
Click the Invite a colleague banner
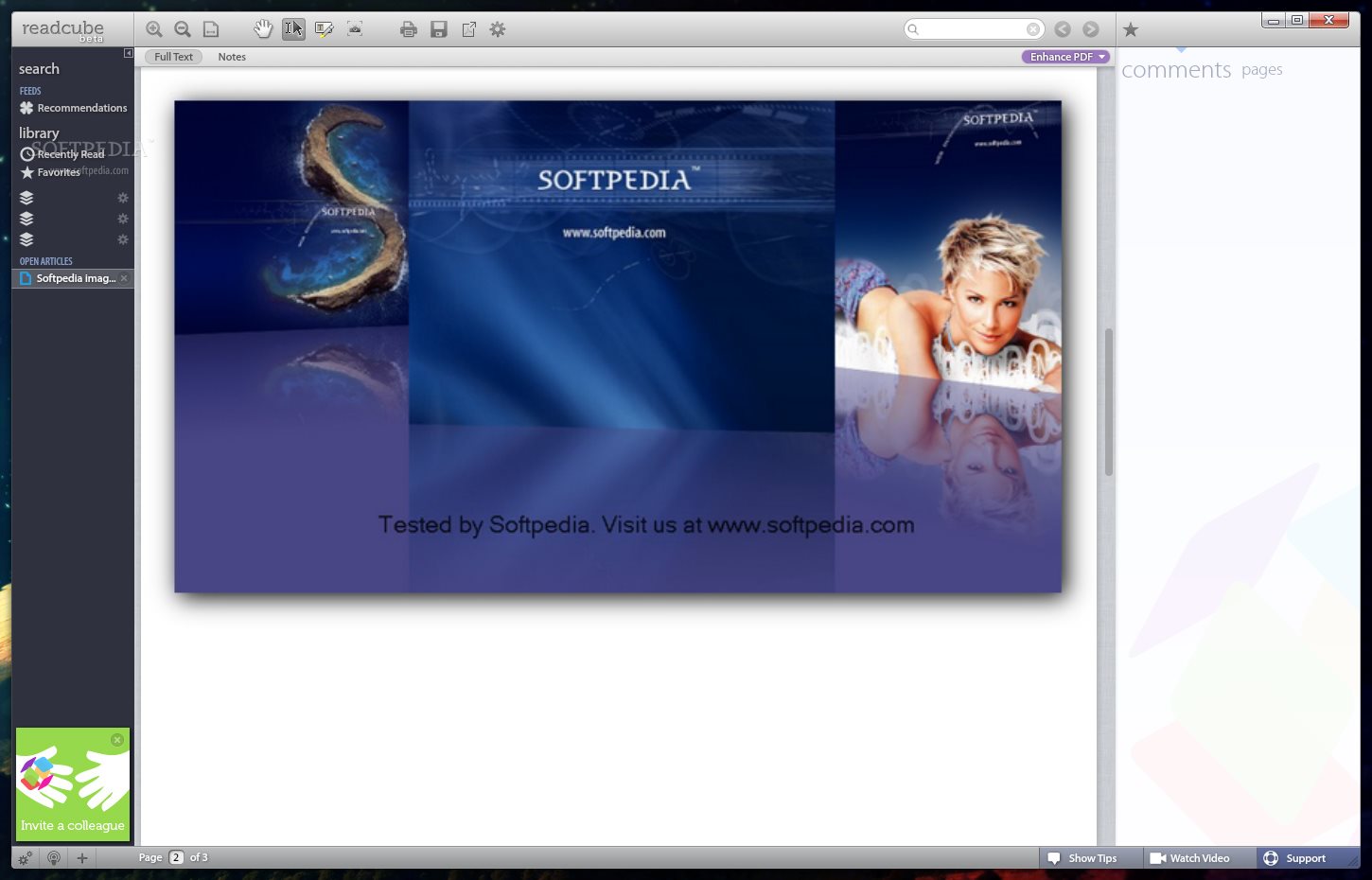tap(73, 784)
